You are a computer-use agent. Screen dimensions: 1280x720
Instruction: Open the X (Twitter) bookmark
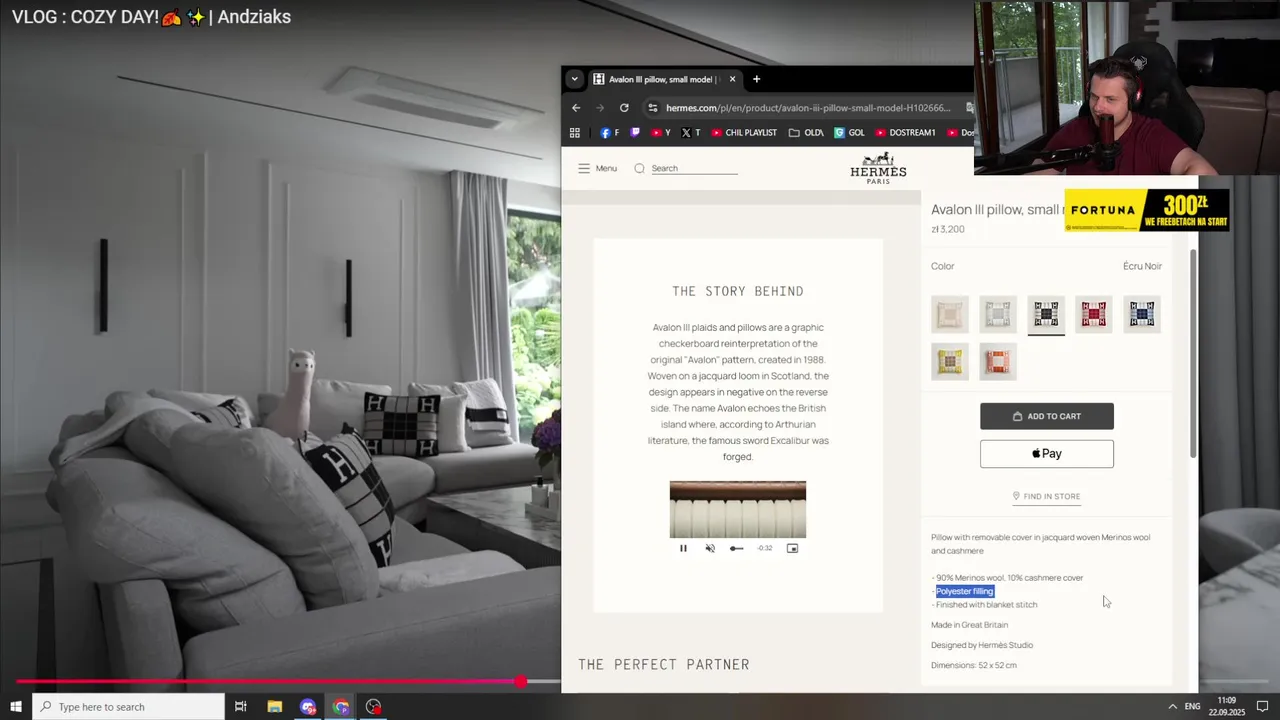coord(691,132)
